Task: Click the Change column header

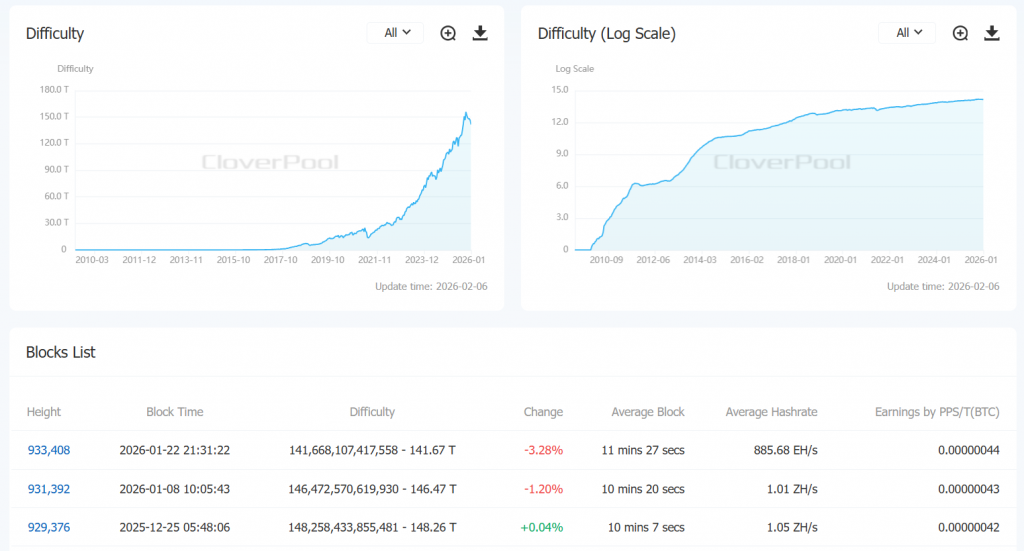Action: pyautogui.click(x=543, y=412)
